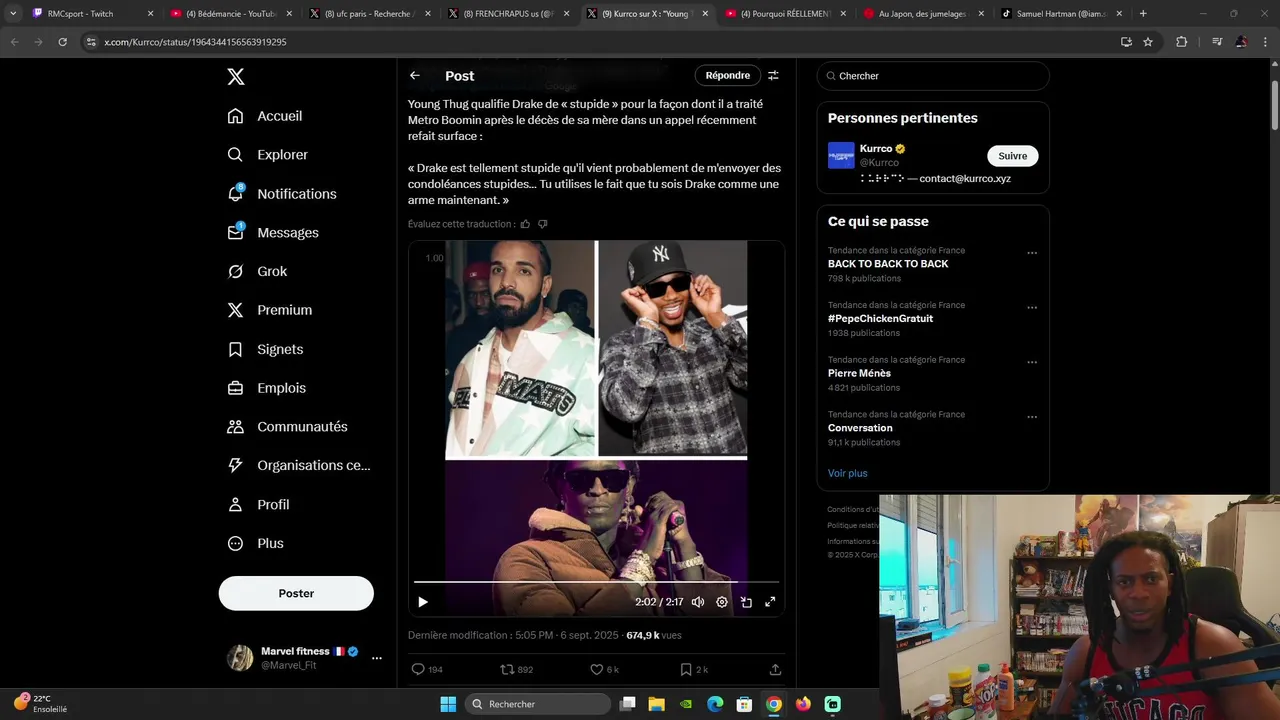Click the Répondre button
This screenshot has width=1280, height=720.
click(728, 76)
